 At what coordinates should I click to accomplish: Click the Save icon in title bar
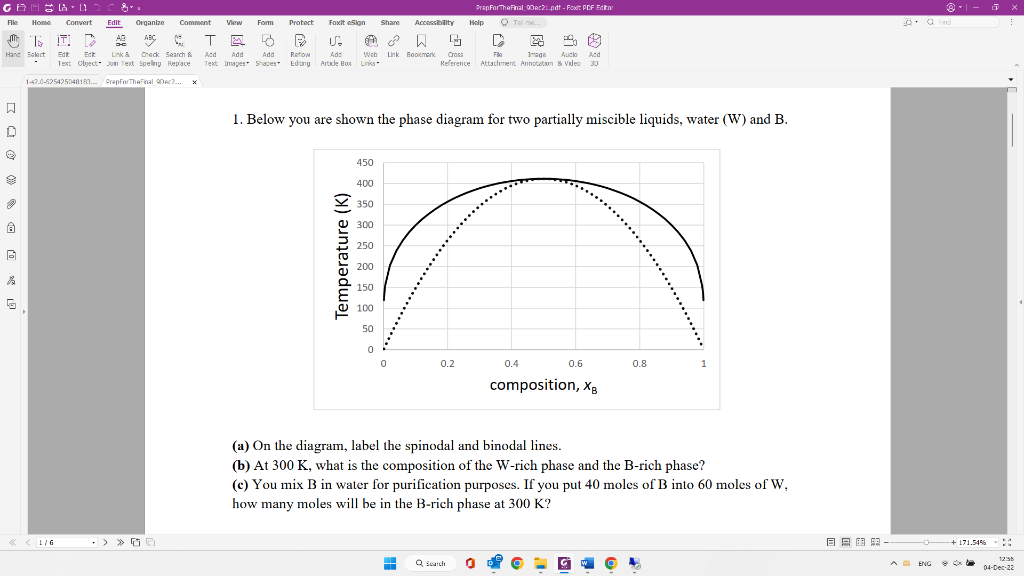pos(35,7)
